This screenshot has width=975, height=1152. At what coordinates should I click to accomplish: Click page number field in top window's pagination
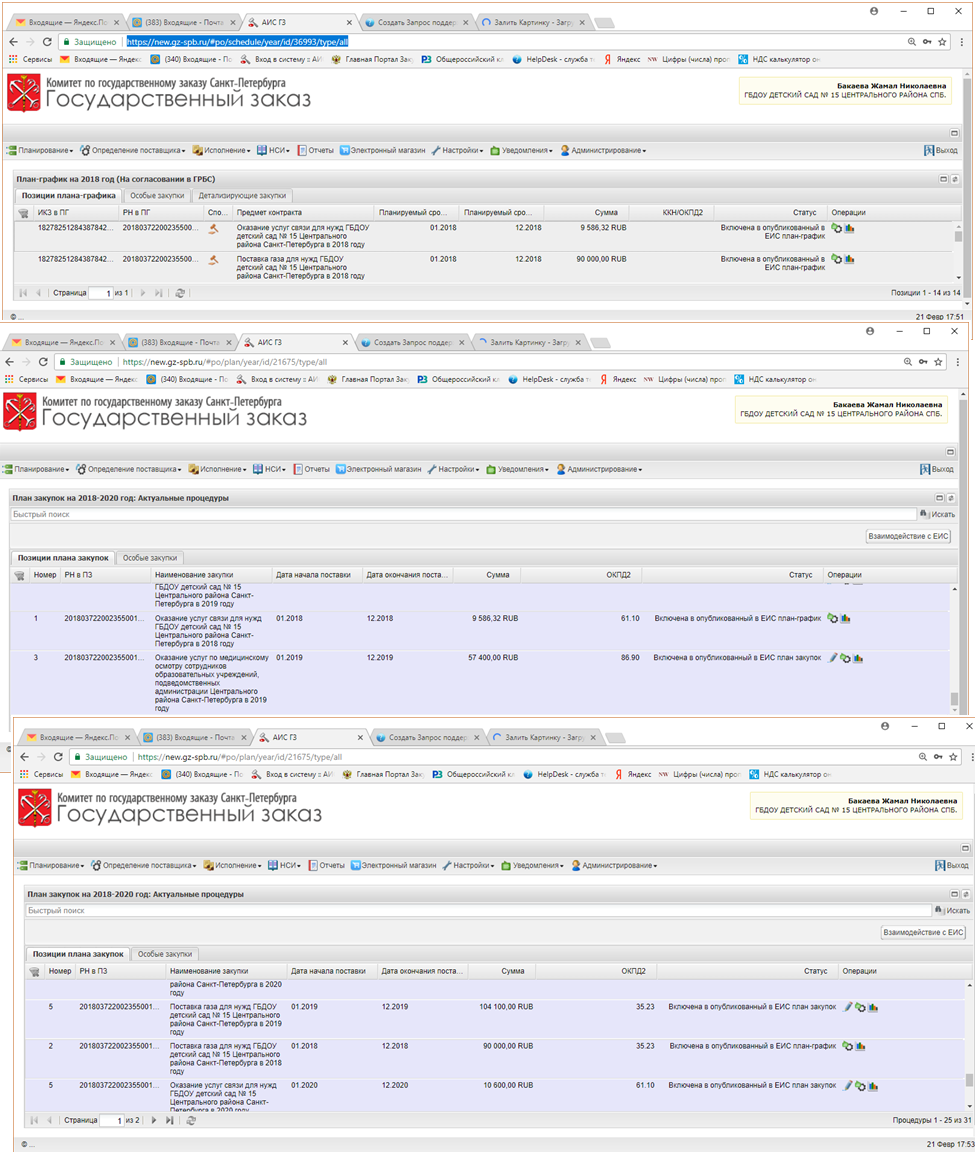[101, 293]
